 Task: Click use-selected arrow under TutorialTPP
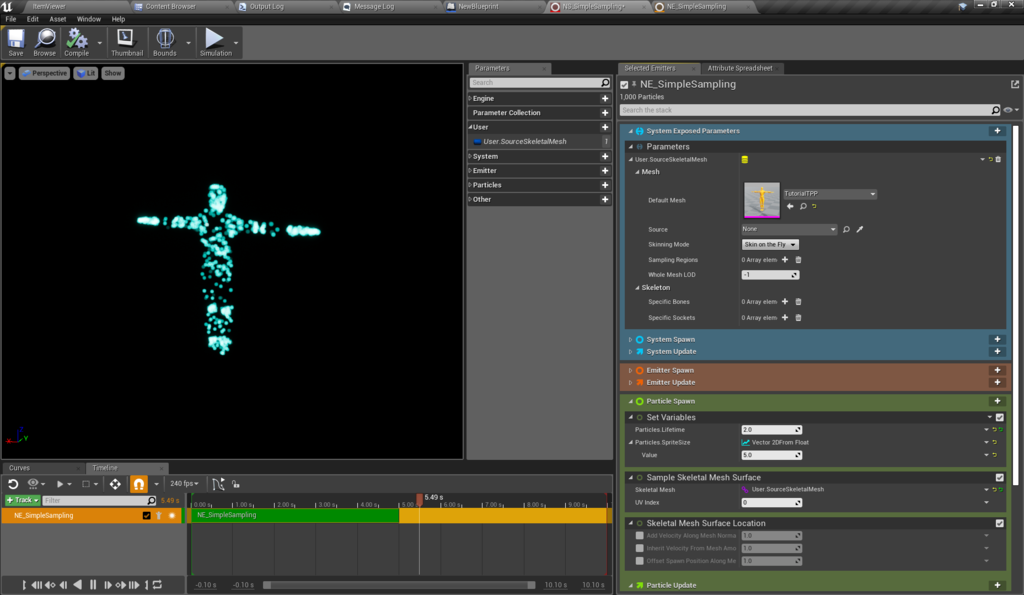790,206
